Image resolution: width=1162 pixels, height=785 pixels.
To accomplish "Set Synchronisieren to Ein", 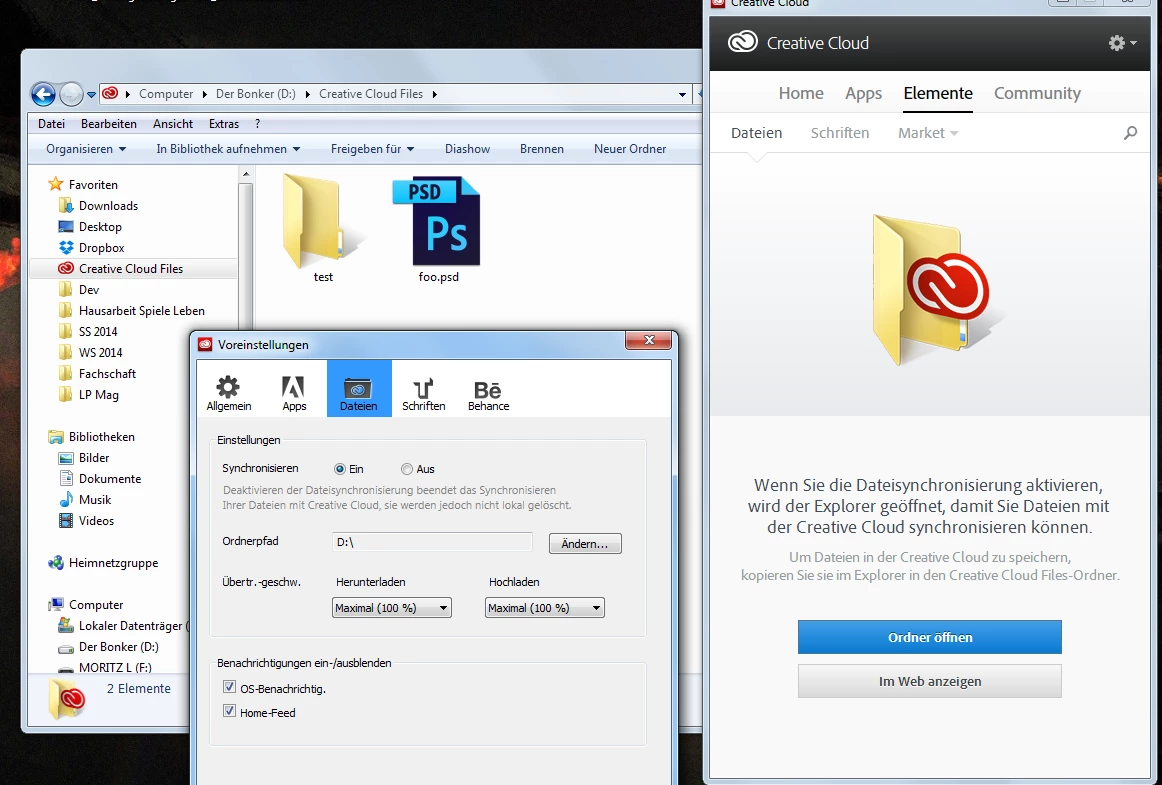I will [x=340, y=469].
